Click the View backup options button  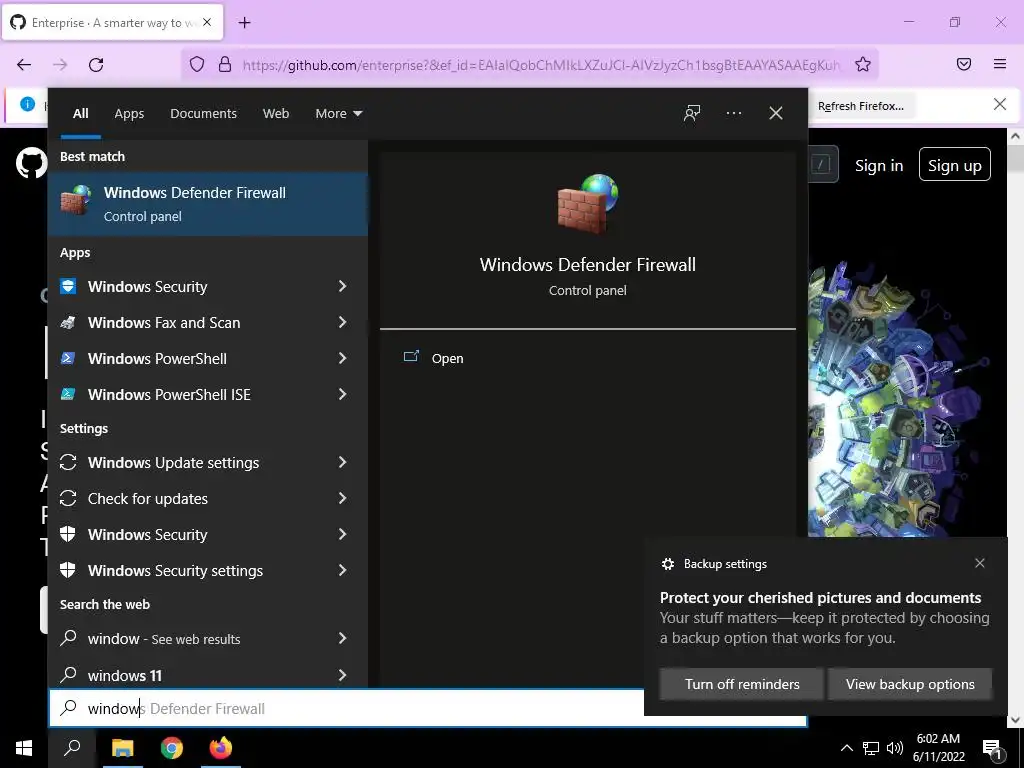coord(910,684)
